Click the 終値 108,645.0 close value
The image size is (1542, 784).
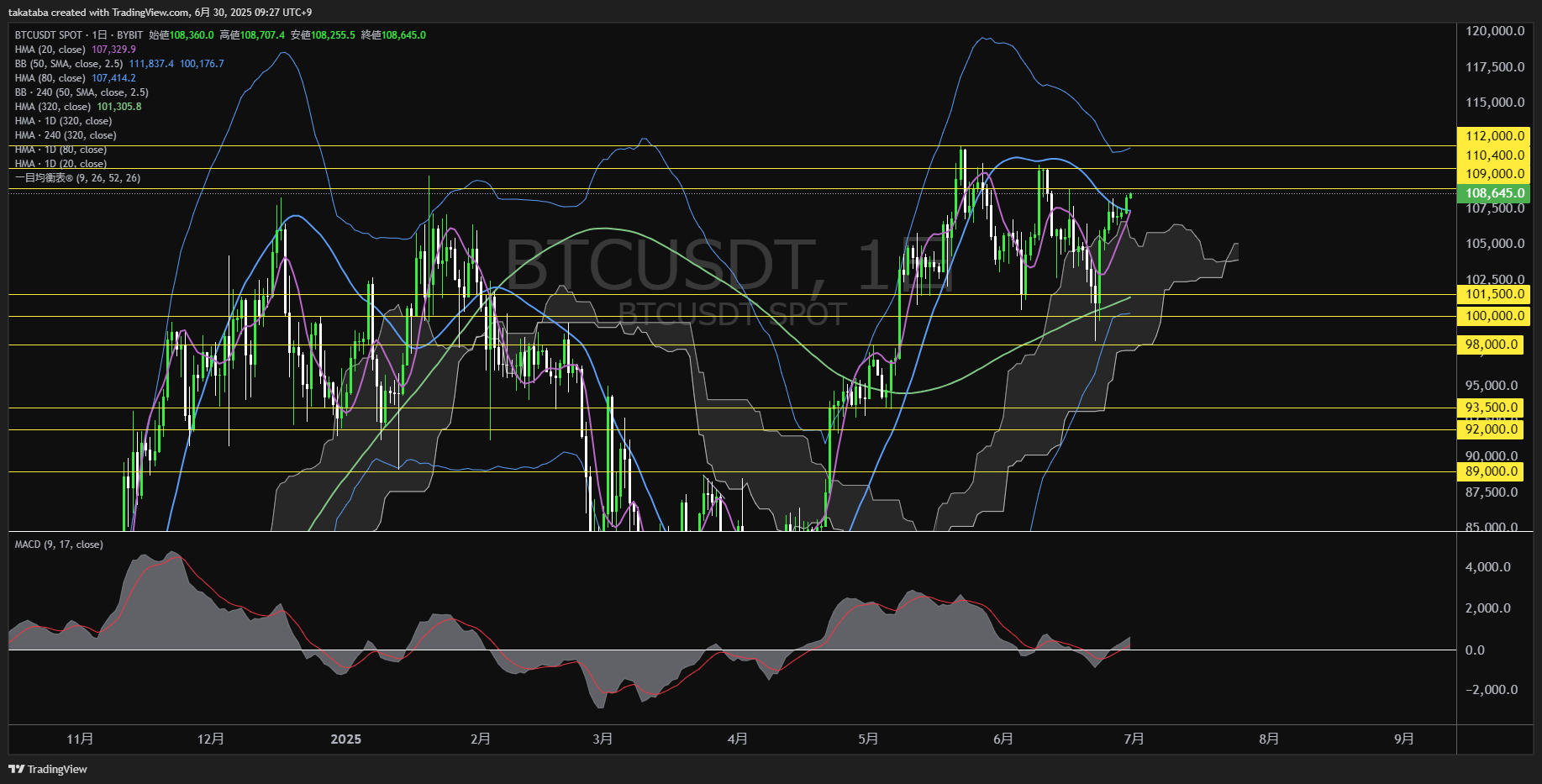[393, 35]
